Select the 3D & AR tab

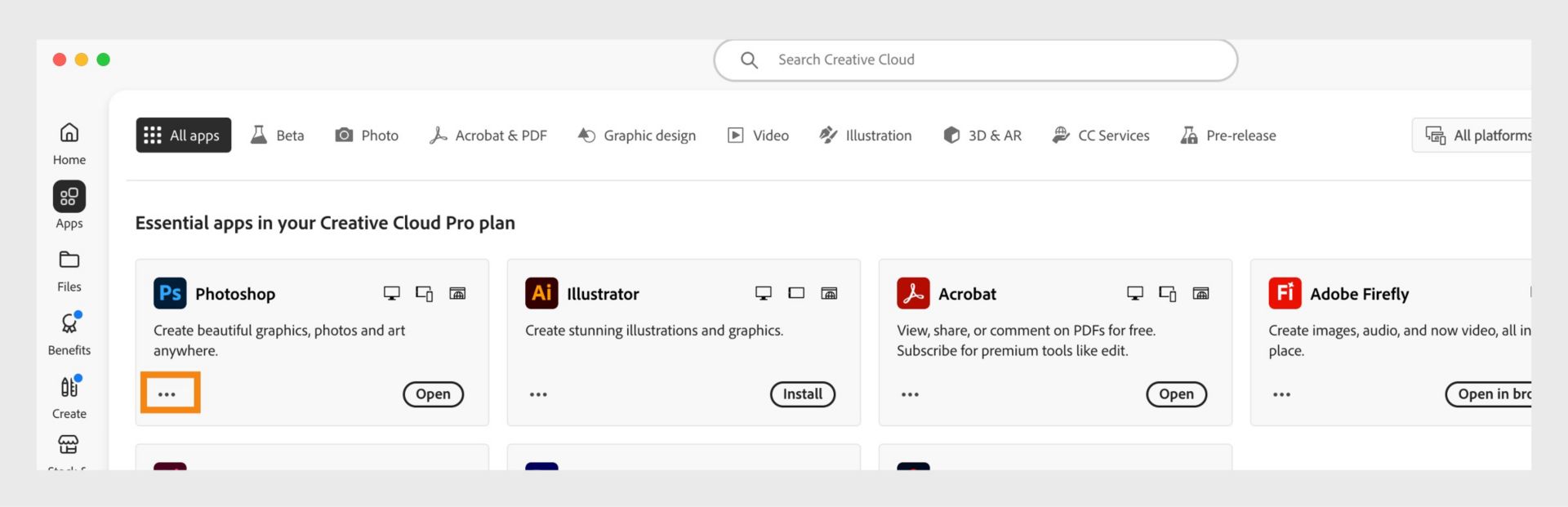coord(982,136)
